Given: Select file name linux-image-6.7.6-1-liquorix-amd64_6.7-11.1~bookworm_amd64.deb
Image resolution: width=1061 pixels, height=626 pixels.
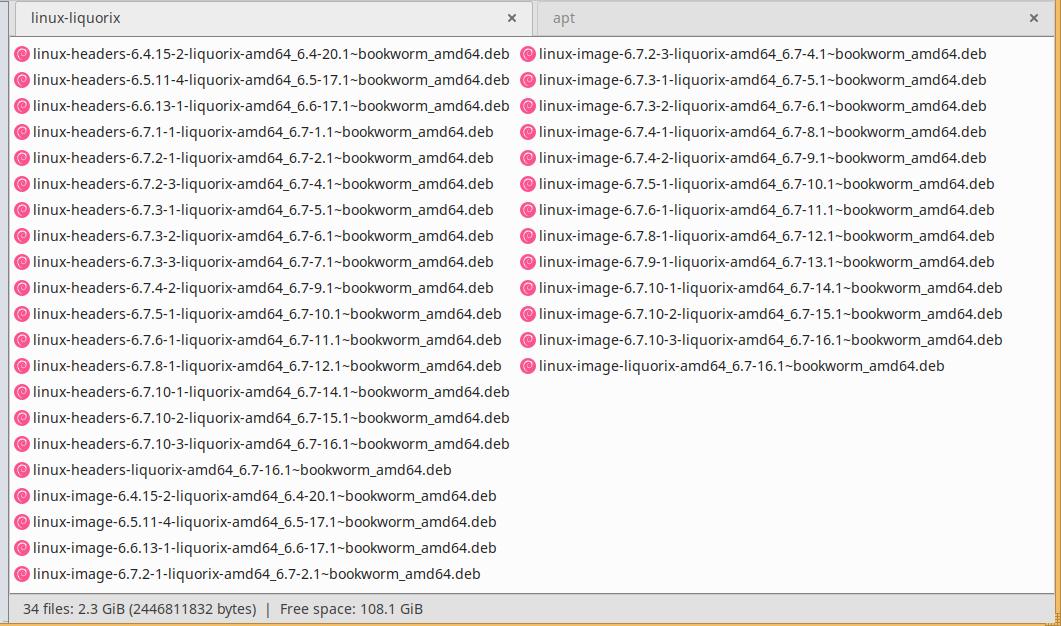Looking at the screenshot, I should tap(767, 210).
